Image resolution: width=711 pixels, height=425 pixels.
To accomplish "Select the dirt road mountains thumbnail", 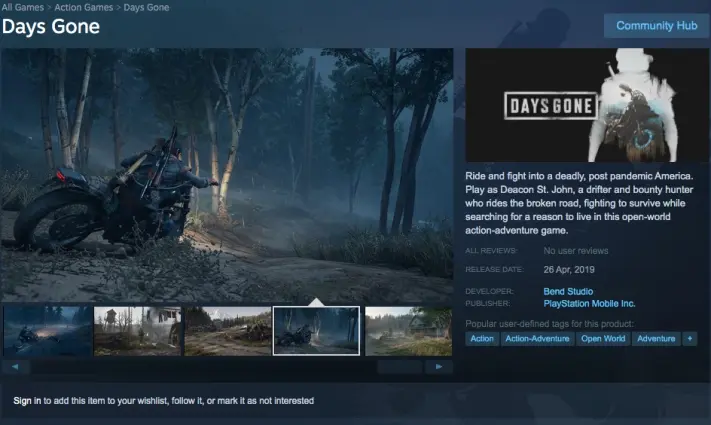I will pos(227,331).
